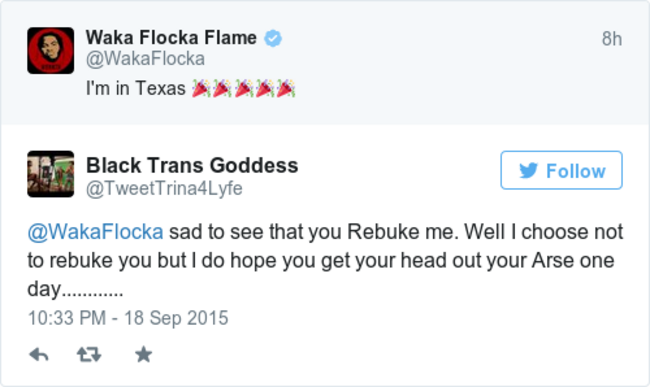Open the 8h timestamp link
This screenshot has width=650, height=387.
click(x=612, y=39)
